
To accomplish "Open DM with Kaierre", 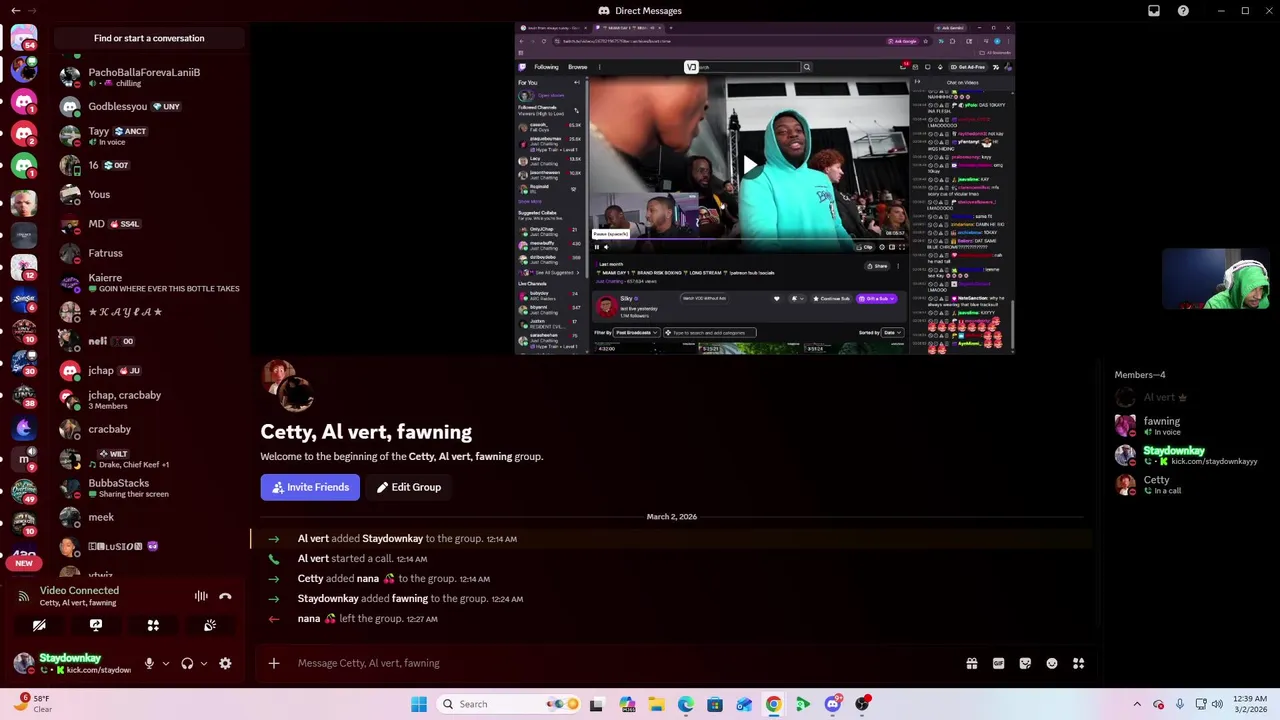I will click(149, 283).
